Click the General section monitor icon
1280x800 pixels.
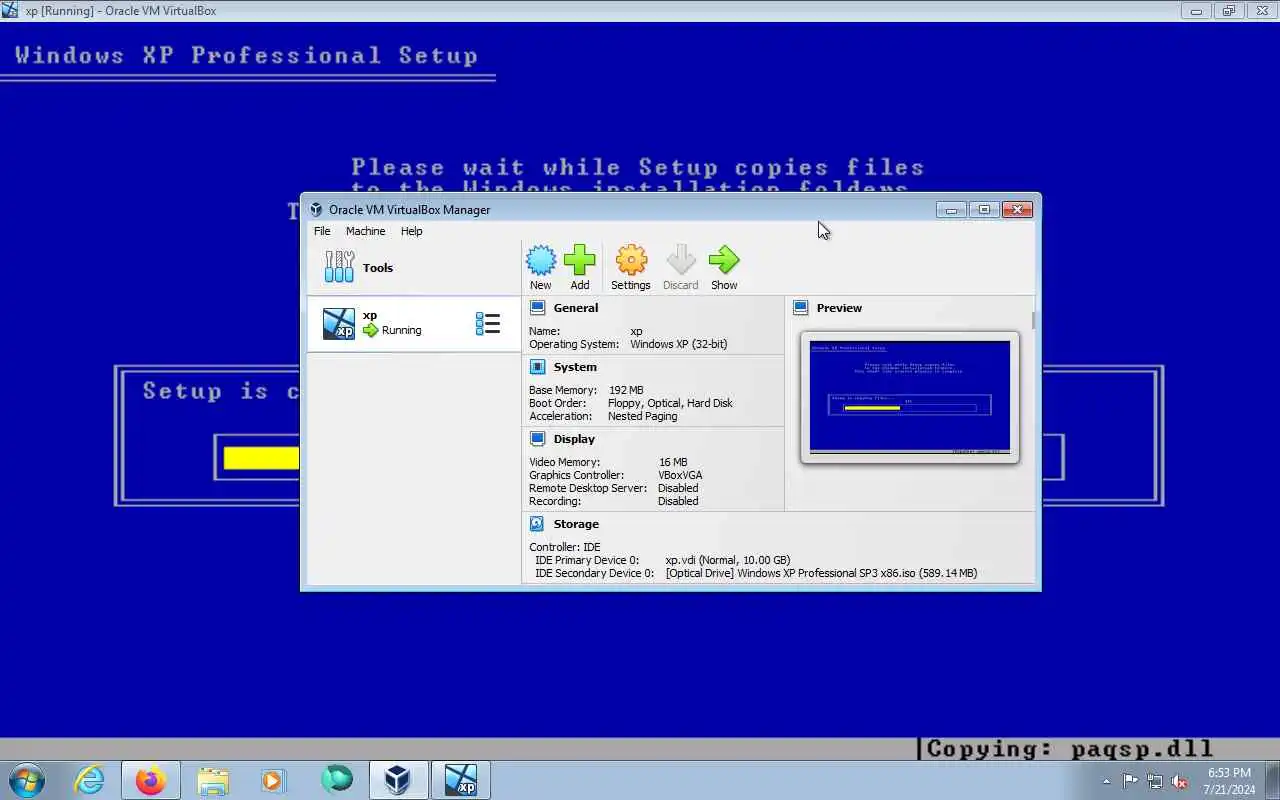coord(537,308)
